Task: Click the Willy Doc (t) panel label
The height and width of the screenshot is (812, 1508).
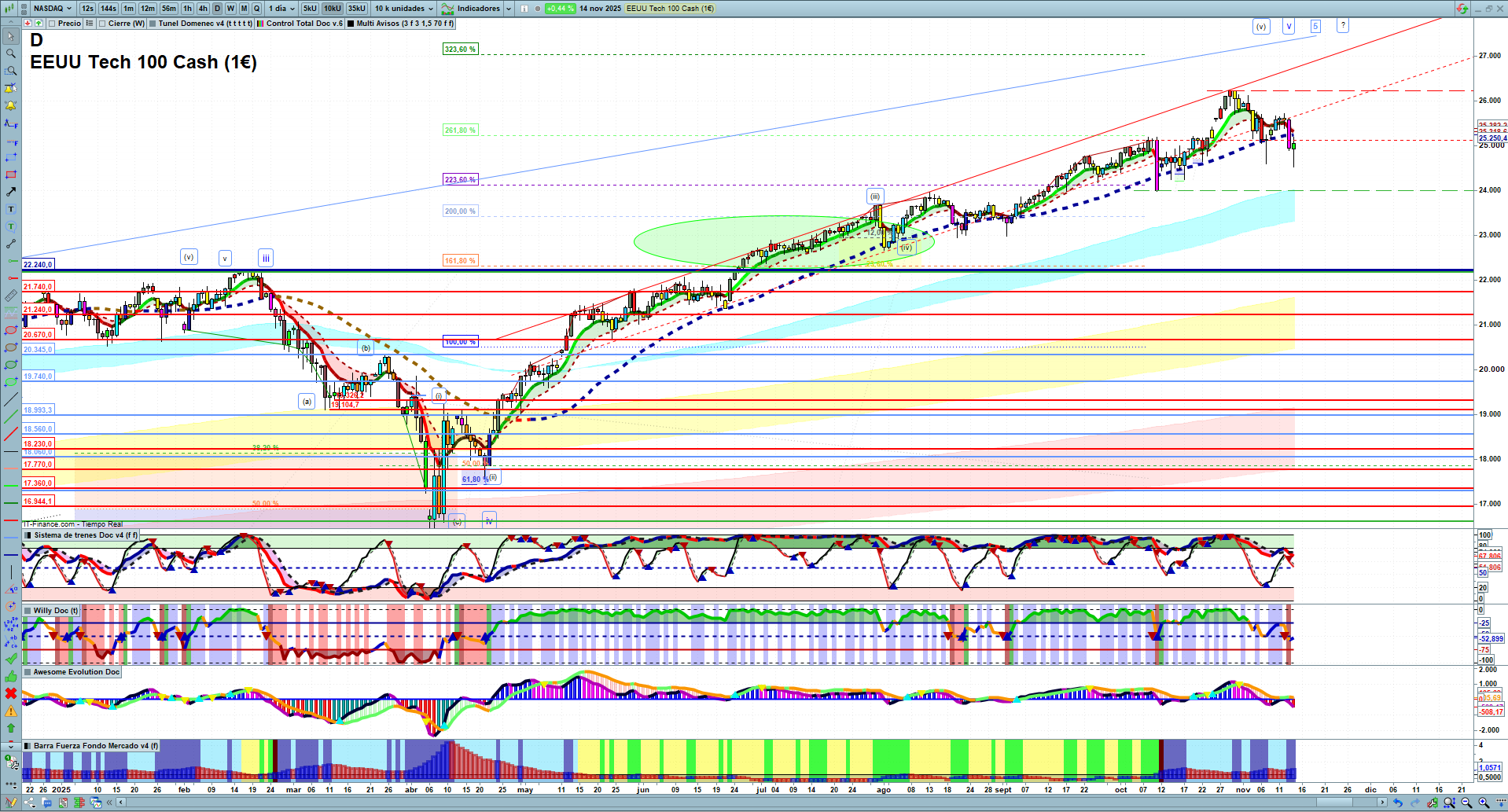Action: tap(56, 611)
